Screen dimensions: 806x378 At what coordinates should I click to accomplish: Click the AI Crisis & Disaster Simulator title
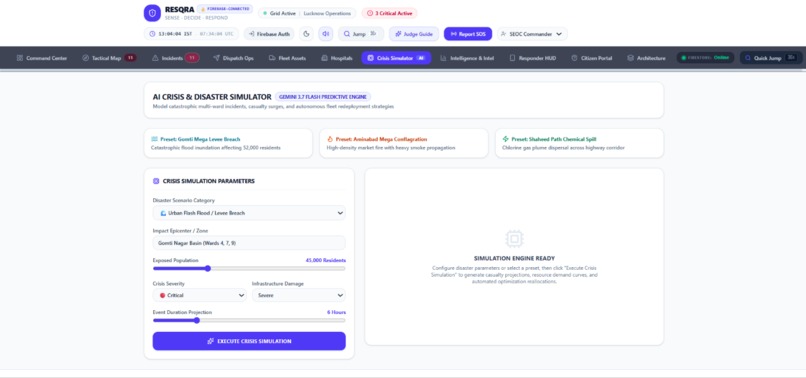pyautogui.click(x=212, y=97)
